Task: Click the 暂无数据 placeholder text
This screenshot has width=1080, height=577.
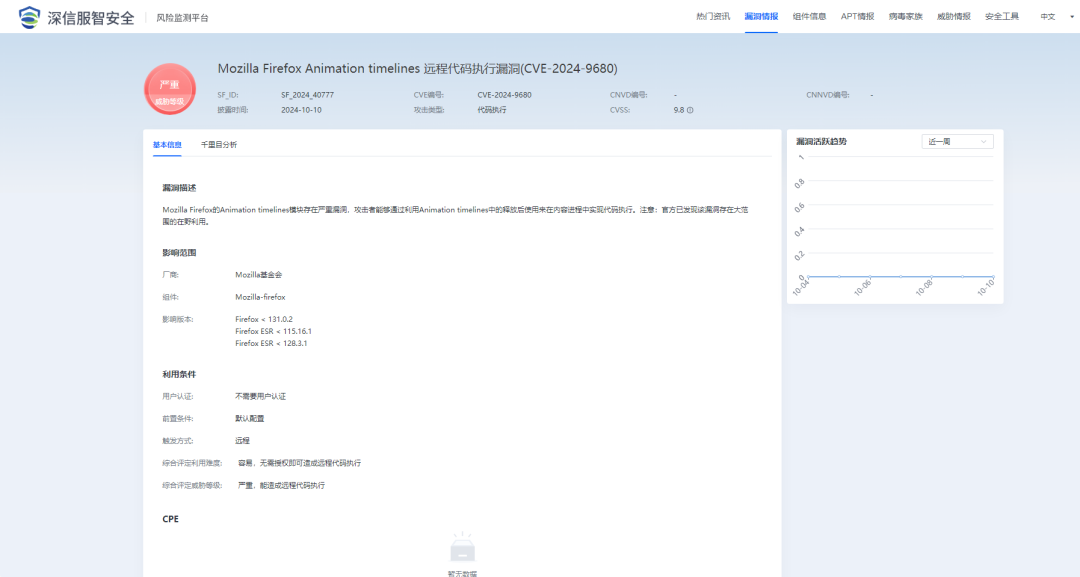Action: 462,573
